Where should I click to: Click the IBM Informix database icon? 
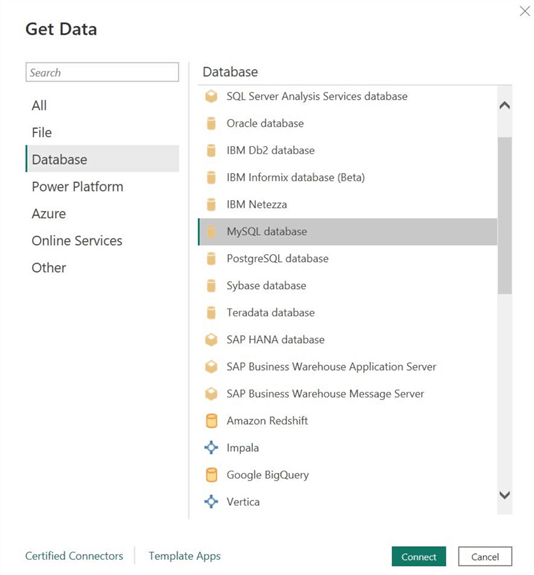click(211, 177)
